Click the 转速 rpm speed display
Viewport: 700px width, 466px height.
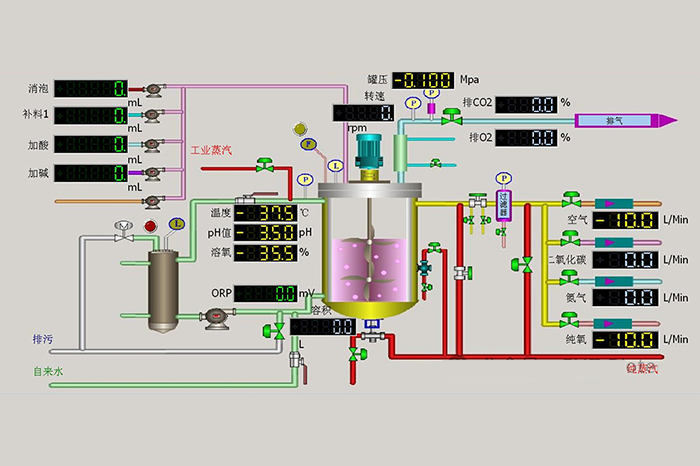pyautogui.click(x=362, y=113)
